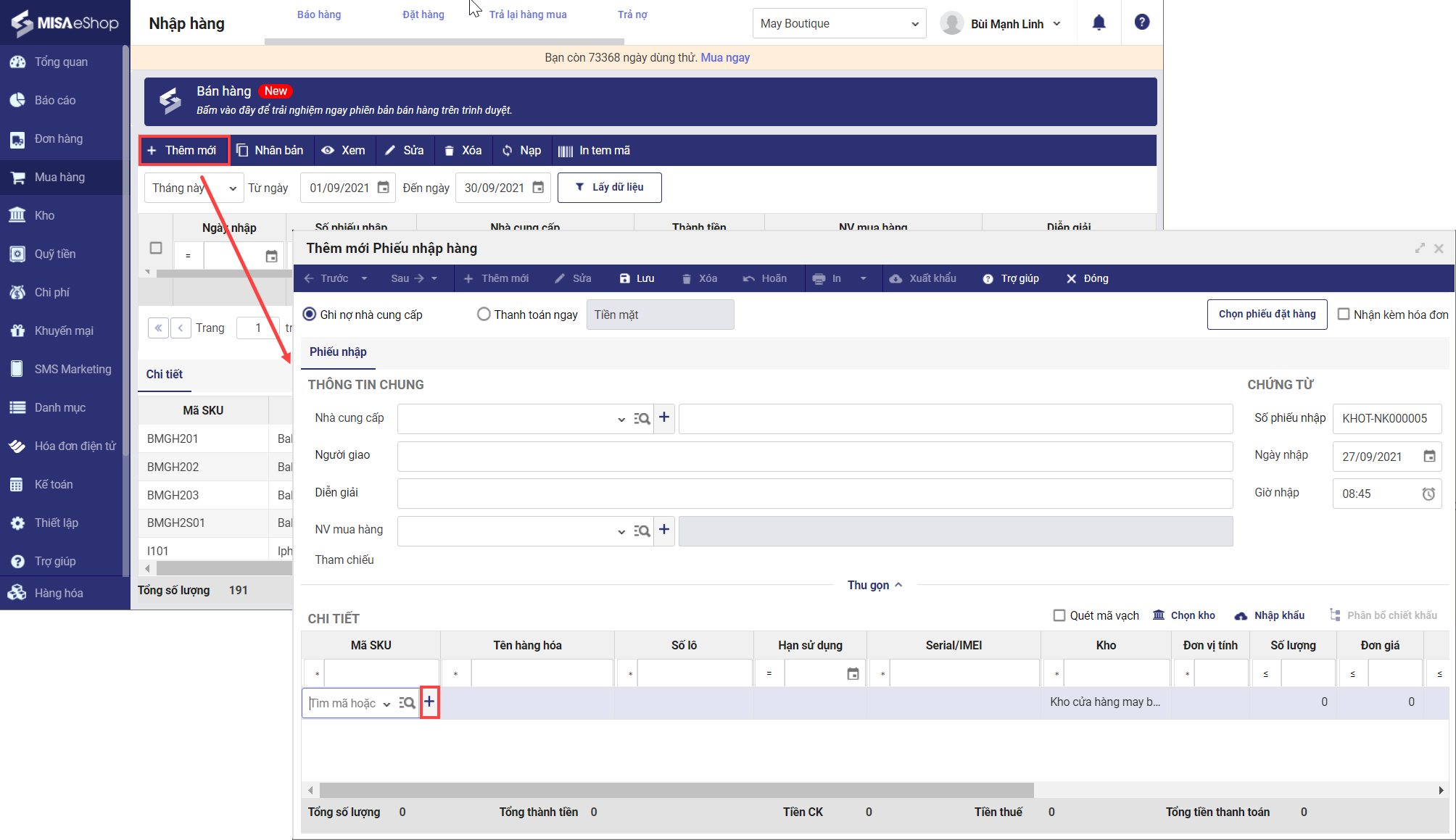Click the detail grid horizontal scrollbar
Viewport: 1456px width, 840px height.
click(676, 790)
